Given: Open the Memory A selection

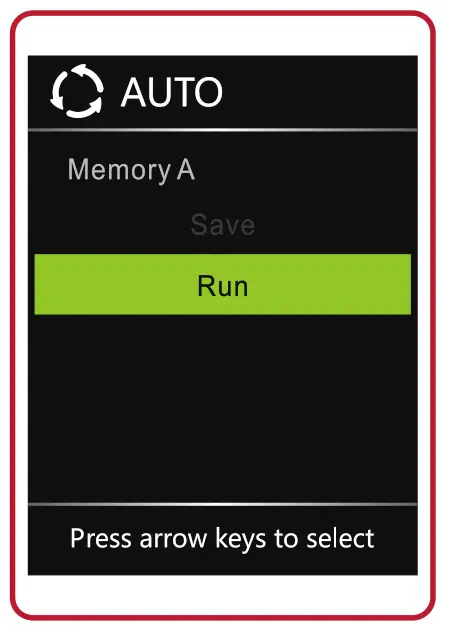Looking at the screenshot, I should [x=131, y=170].
